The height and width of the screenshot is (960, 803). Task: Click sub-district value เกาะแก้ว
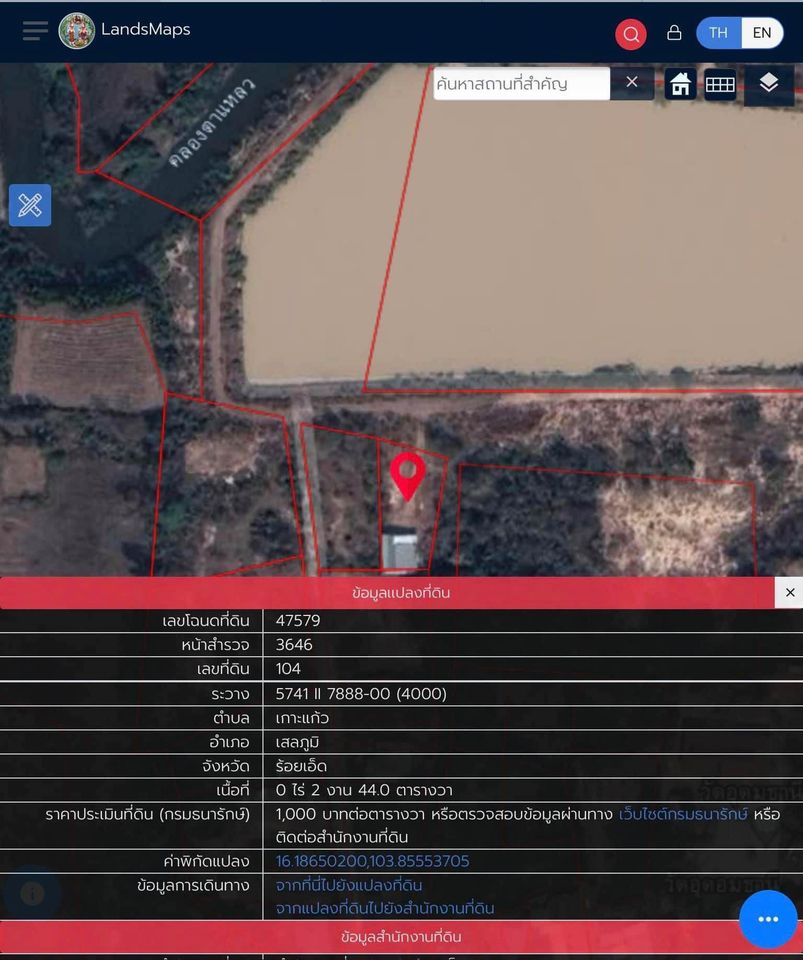(302, 718)
